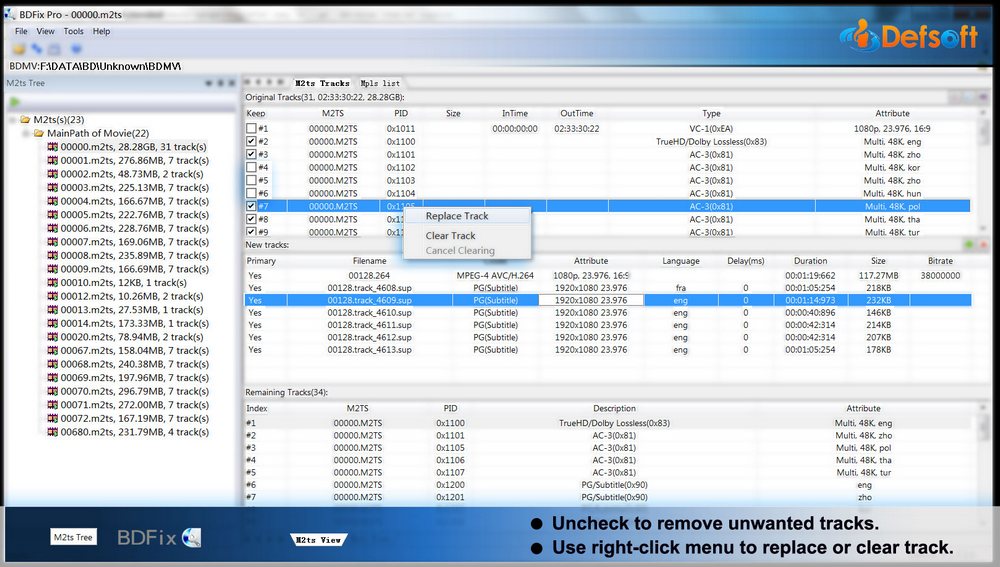1000x567 pixels.
Task: Uncheck the Keep checkbox for track #2
Action: click(x=251, y=142)
